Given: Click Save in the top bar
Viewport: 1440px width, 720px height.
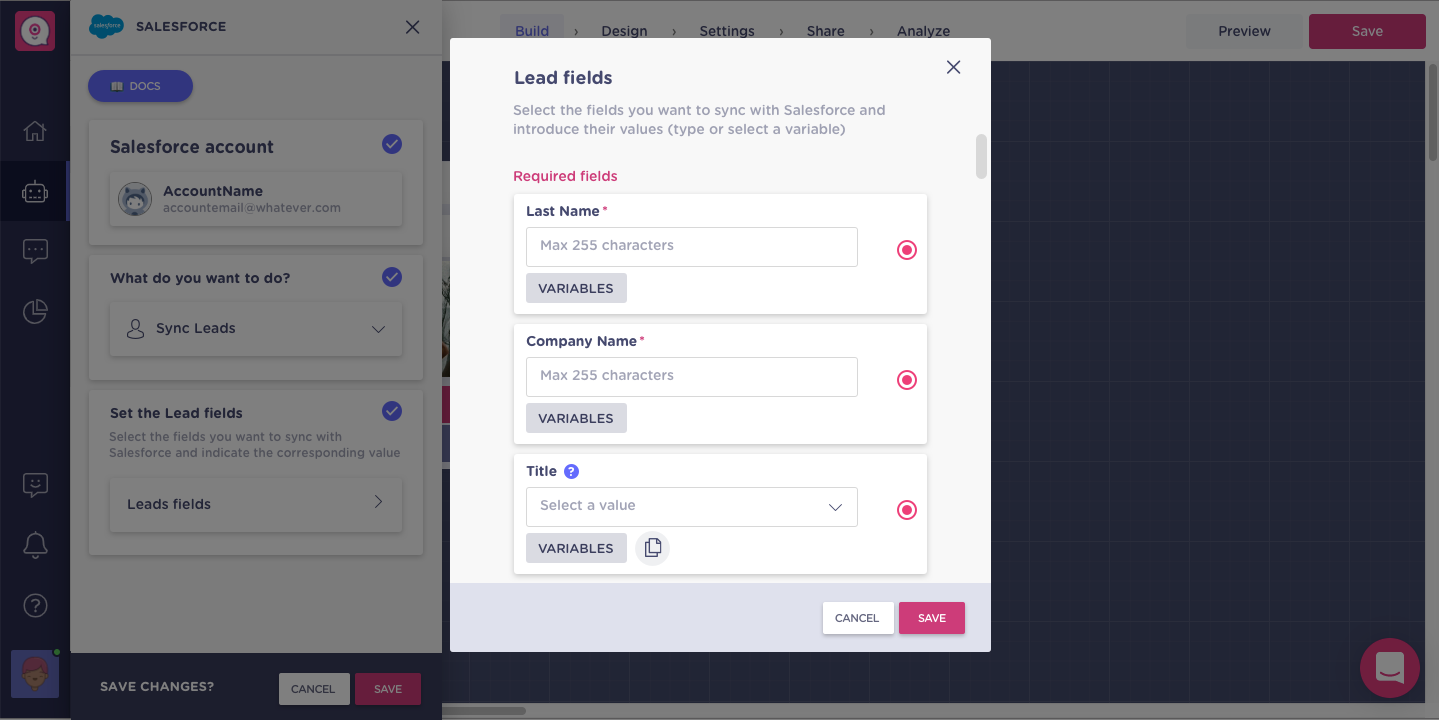Looking at the screenshot, I should [1367, 31].
